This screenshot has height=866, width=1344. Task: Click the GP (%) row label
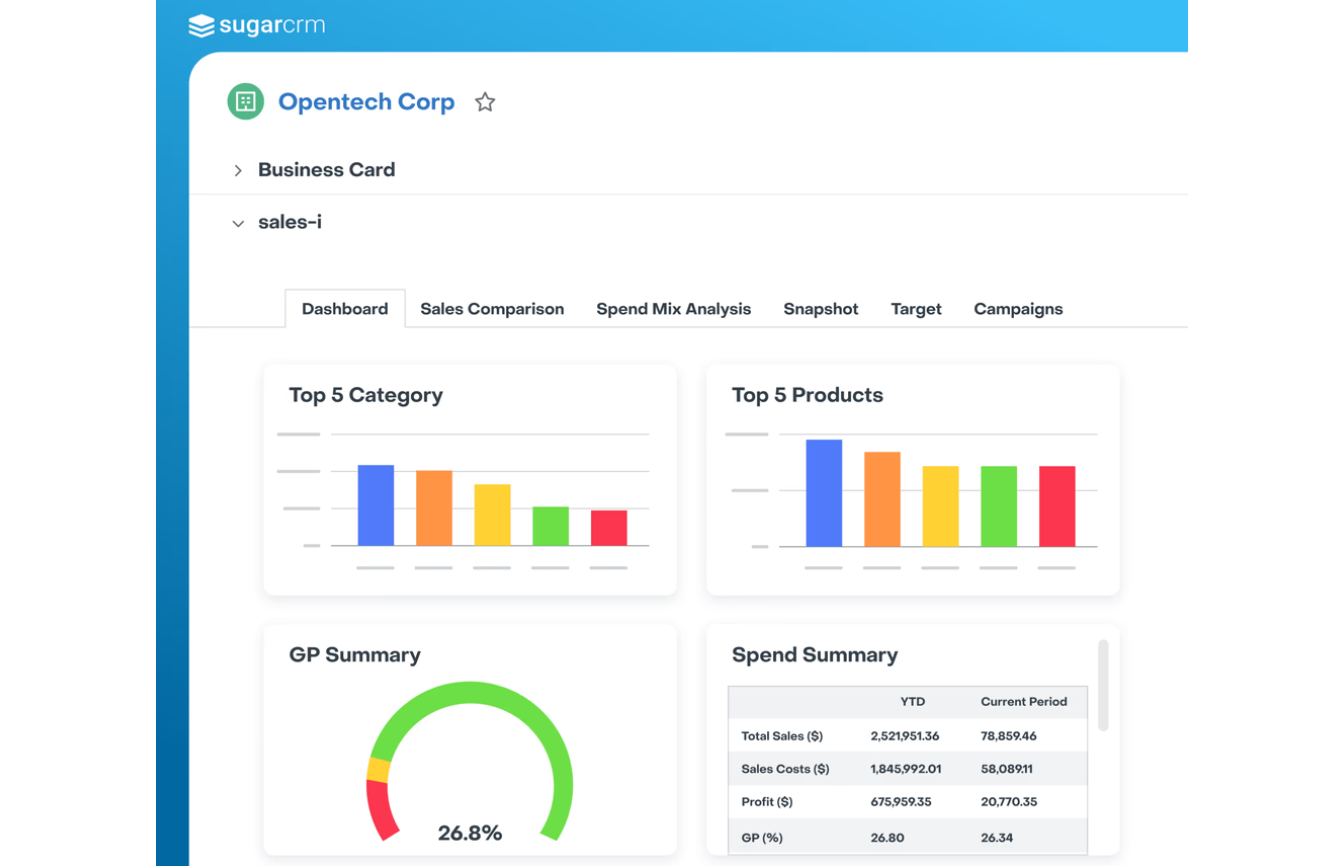762,838
